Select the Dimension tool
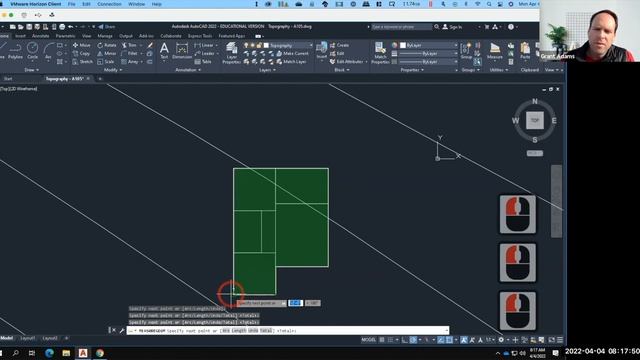This screenshot has width=640, height=360. [x=182, y=51]
